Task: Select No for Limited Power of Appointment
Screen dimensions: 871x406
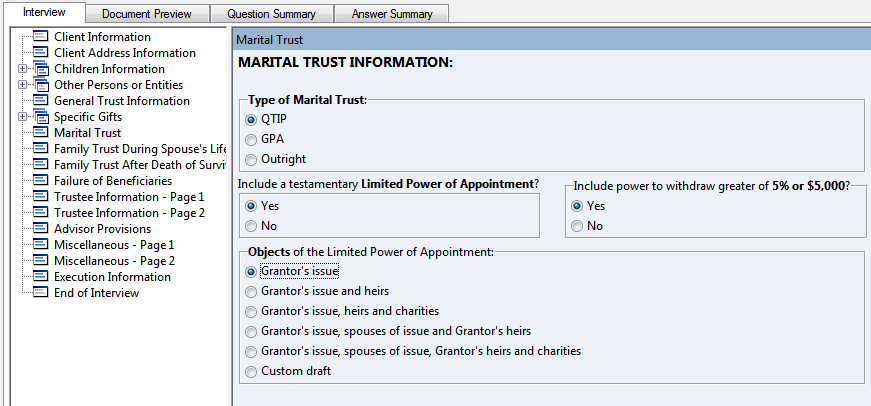Action: 251,226
